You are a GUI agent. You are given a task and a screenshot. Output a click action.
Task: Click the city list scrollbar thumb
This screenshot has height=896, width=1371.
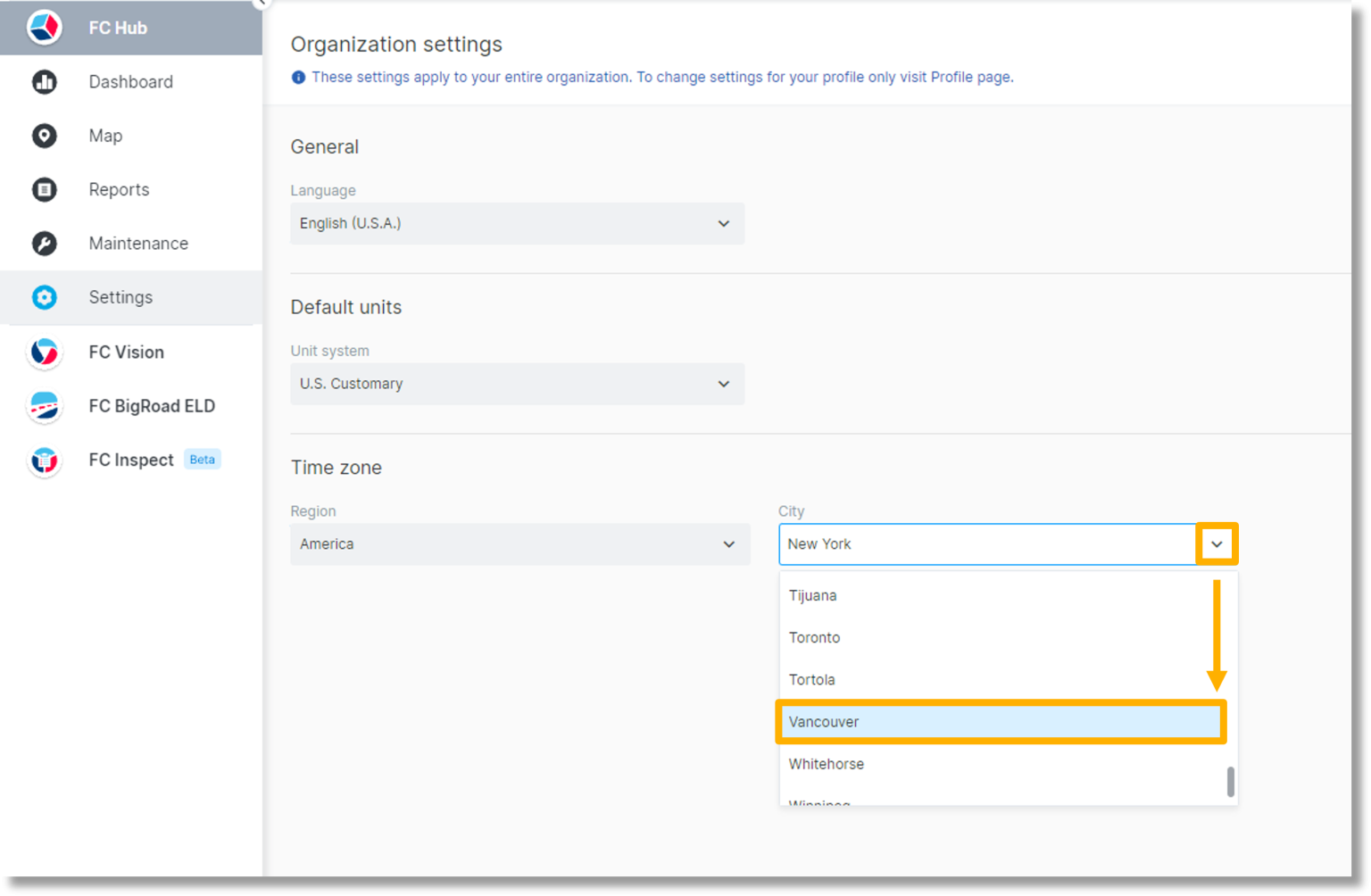coord(1231,782)
